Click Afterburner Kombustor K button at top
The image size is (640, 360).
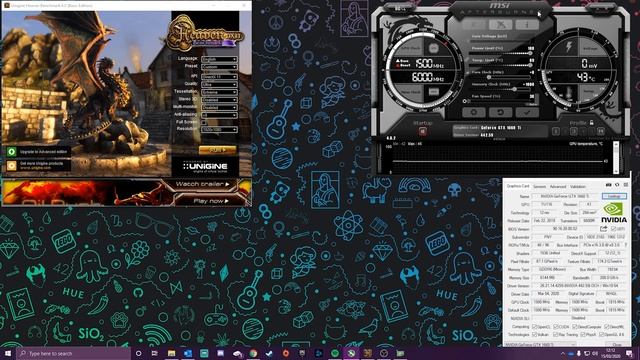[x=474, y=25]
